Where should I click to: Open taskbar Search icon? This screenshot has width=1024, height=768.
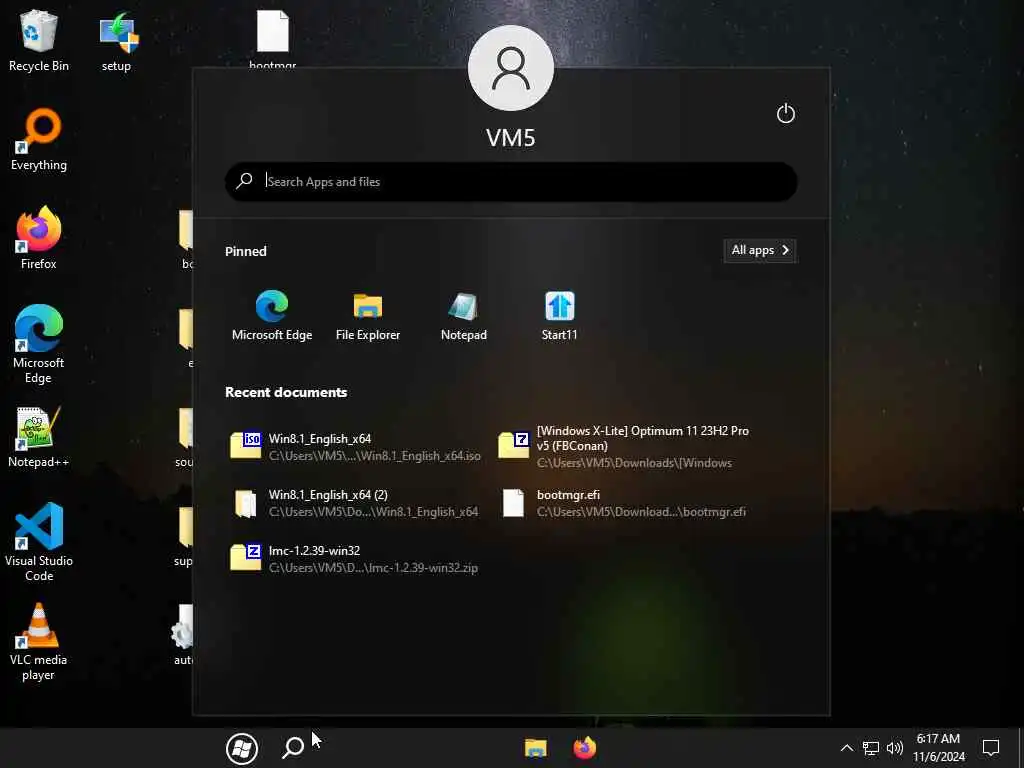293,748
